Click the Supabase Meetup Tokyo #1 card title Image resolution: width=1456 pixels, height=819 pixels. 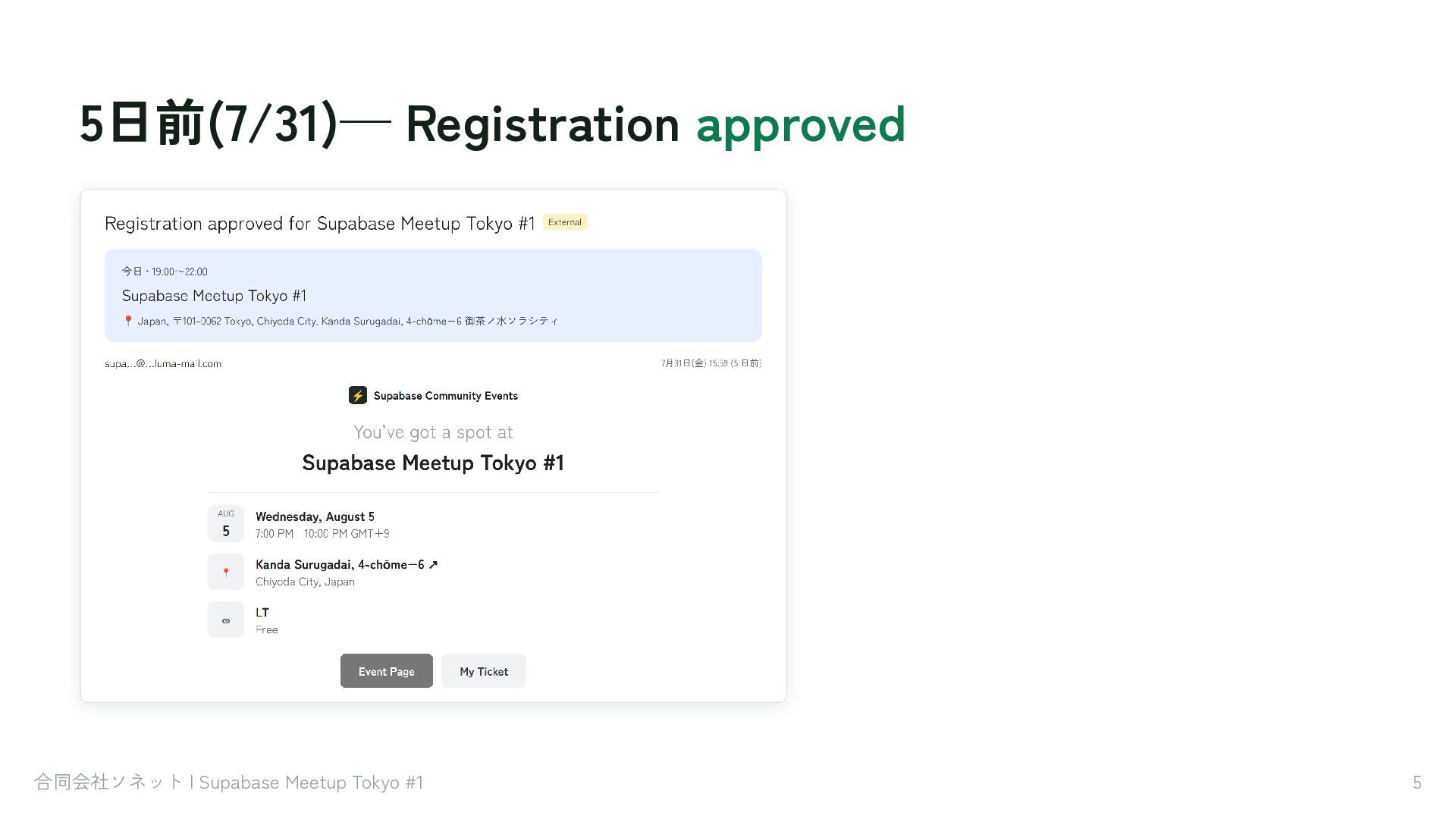(x=214, y=296)
